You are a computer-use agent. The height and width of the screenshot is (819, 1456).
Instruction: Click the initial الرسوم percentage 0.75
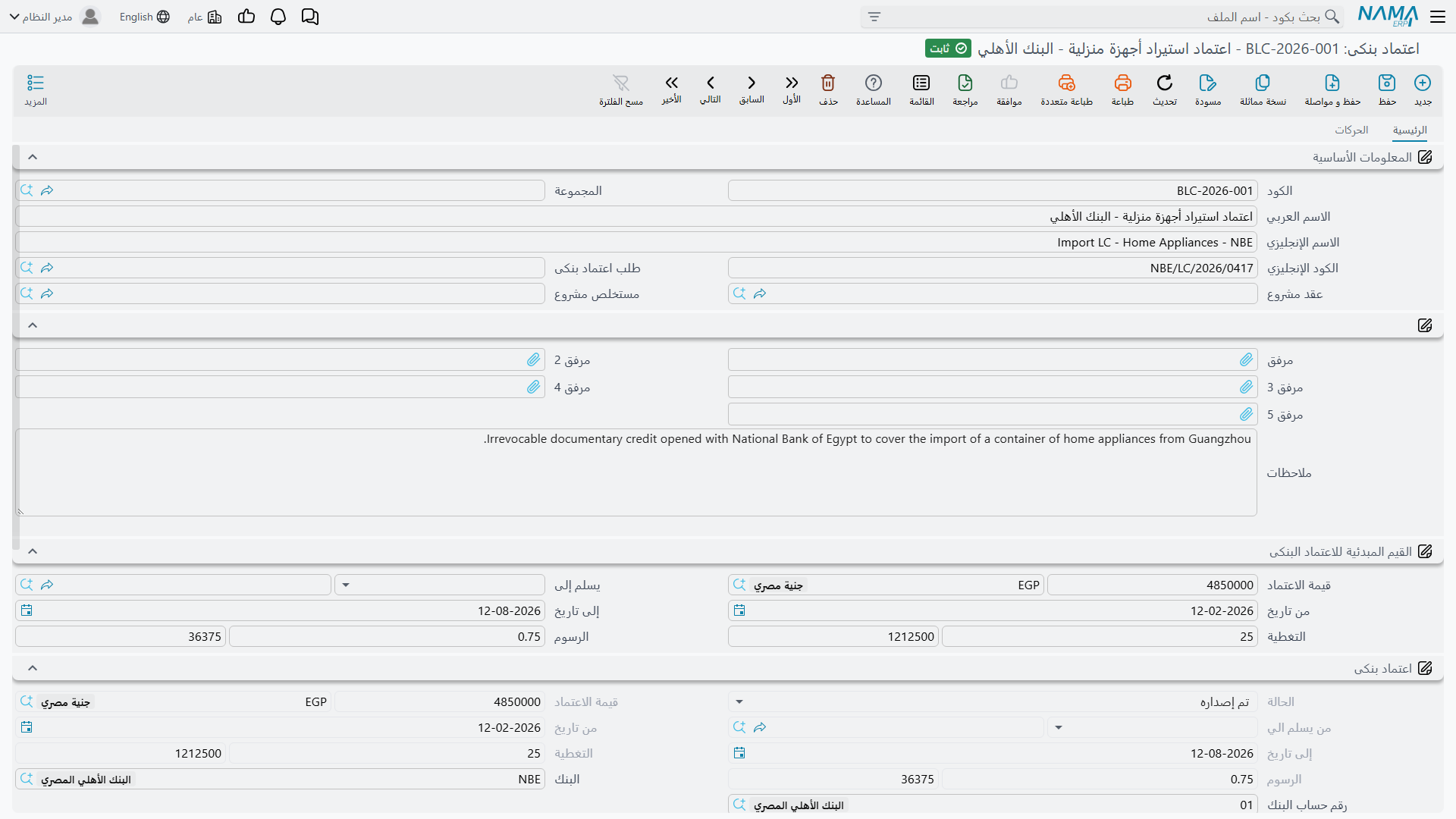click(387, 636)
